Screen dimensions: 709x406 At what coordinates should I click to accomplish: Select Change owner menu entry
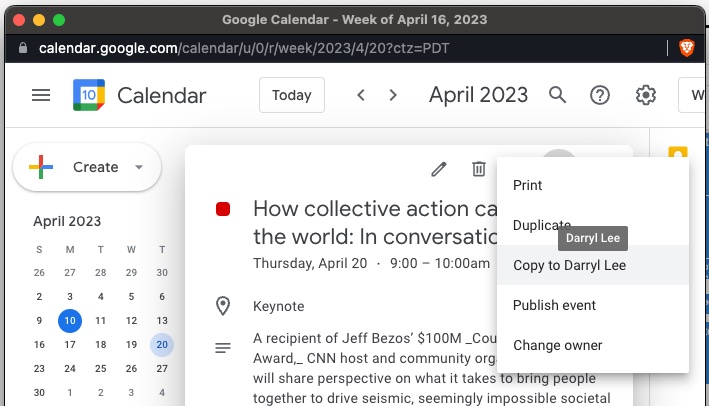[x=593, y=345]
